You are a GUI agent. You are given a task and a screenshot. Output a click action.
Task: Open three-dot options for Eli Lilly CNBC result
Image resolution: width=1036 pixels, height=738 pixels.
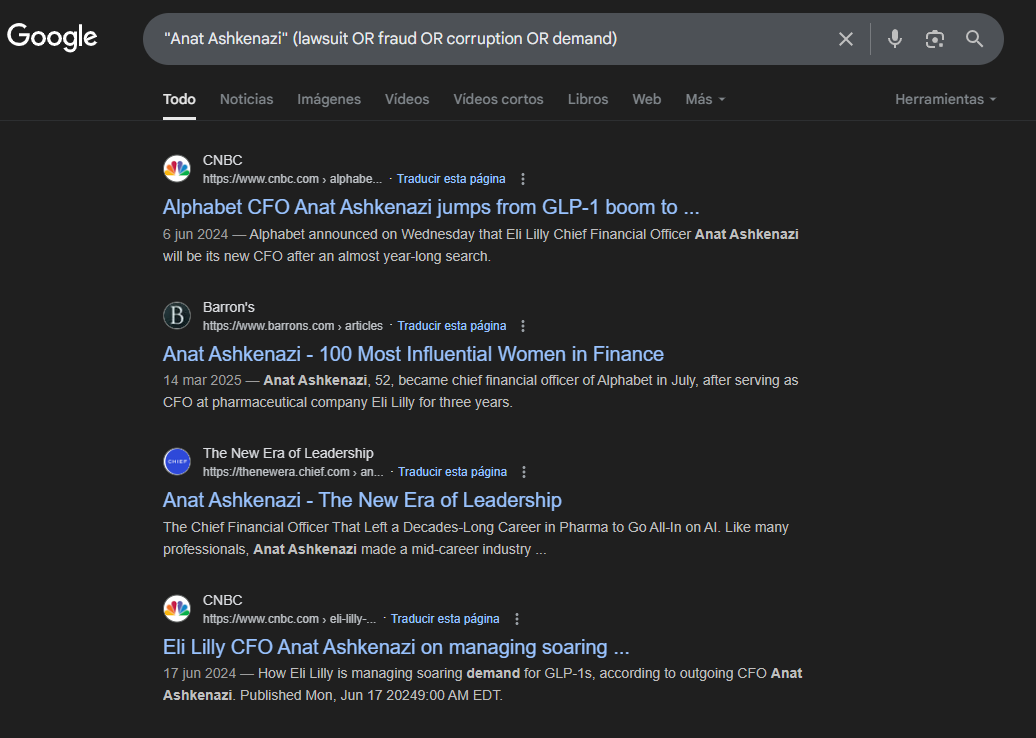pyautogui.click(x=516, y=619)
